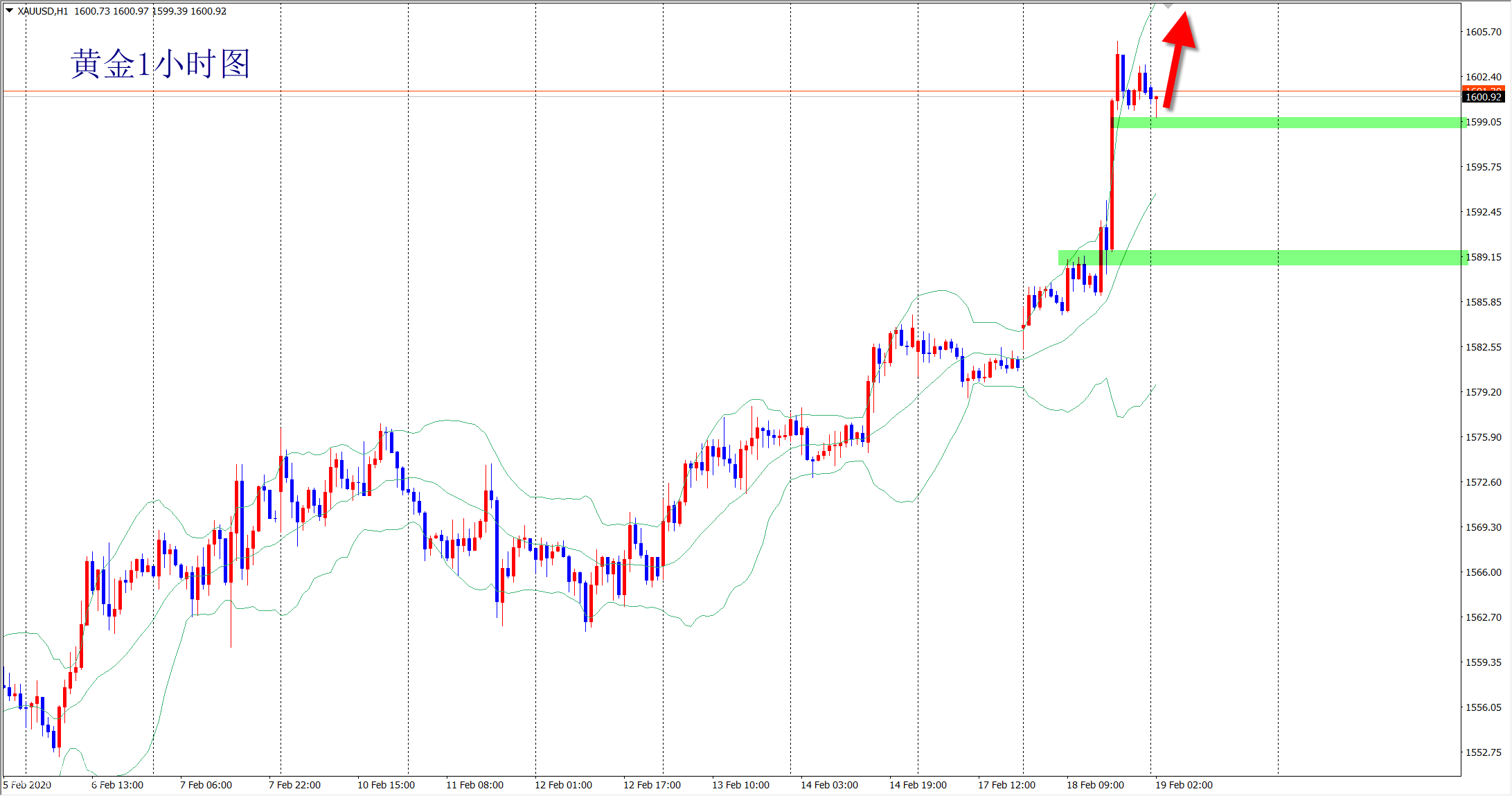1512x796 pixels.
Task: Click the latest small red candle
Action: coord(1156,98)
